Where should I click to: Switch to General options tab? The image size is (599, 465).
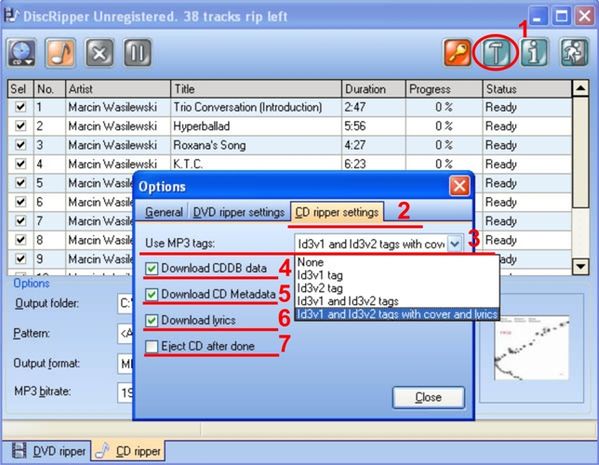pyautogui.click(x=164, y=212)
